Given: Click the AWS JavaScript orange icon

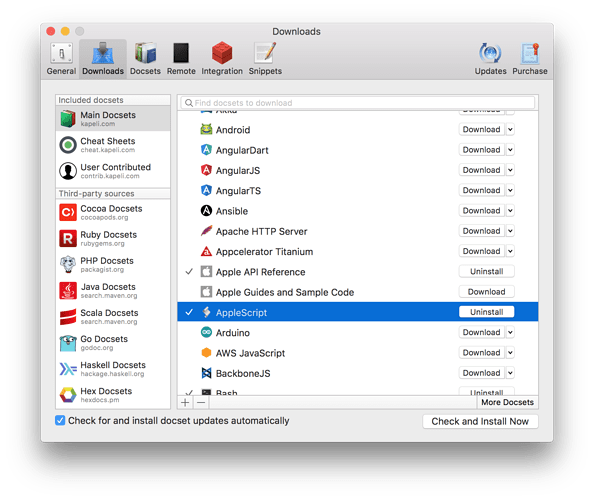Looking at the screenshot, I should [206, 353].
